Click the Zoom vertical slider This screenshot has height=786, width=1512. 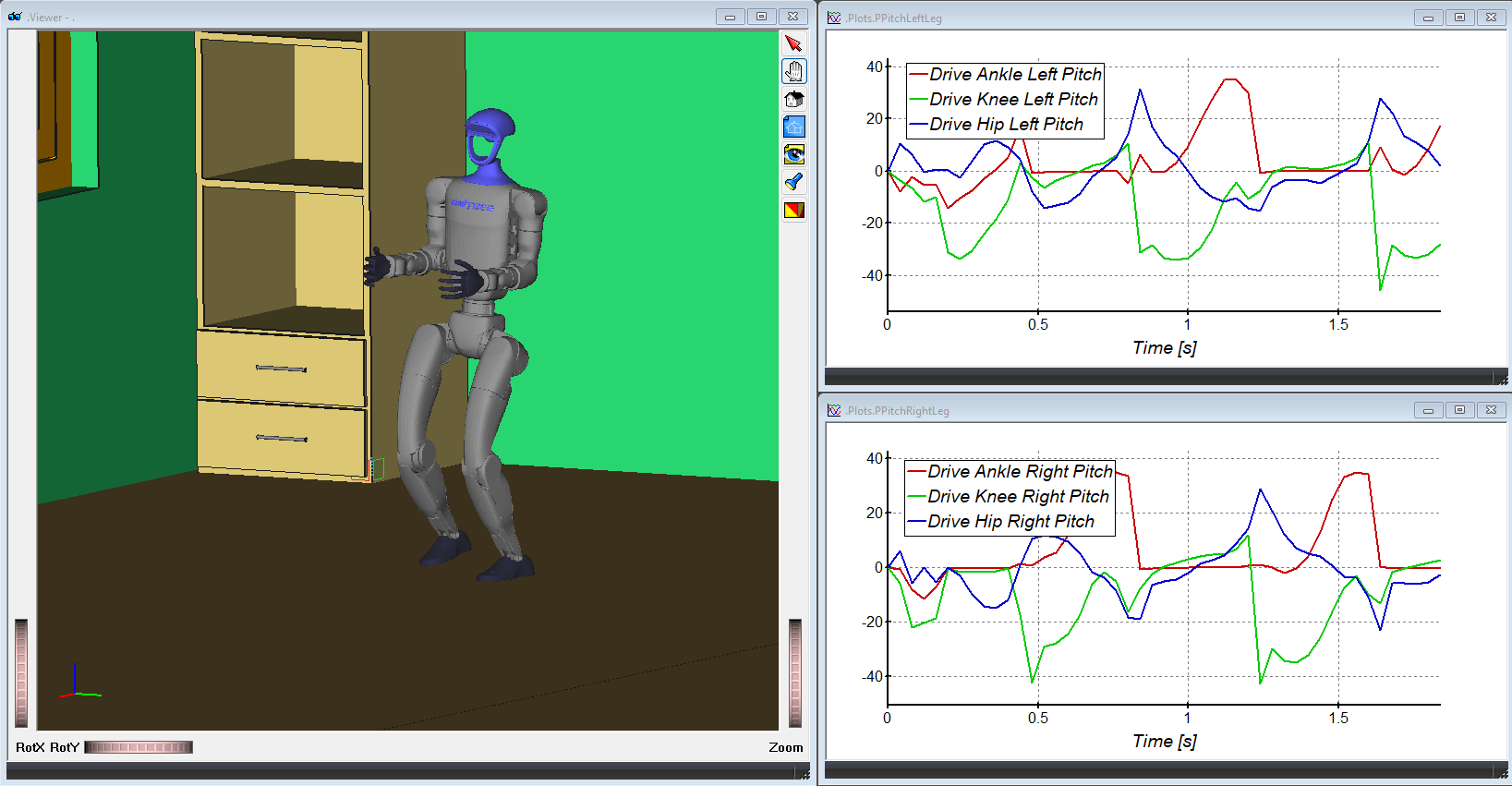(795, 673)
